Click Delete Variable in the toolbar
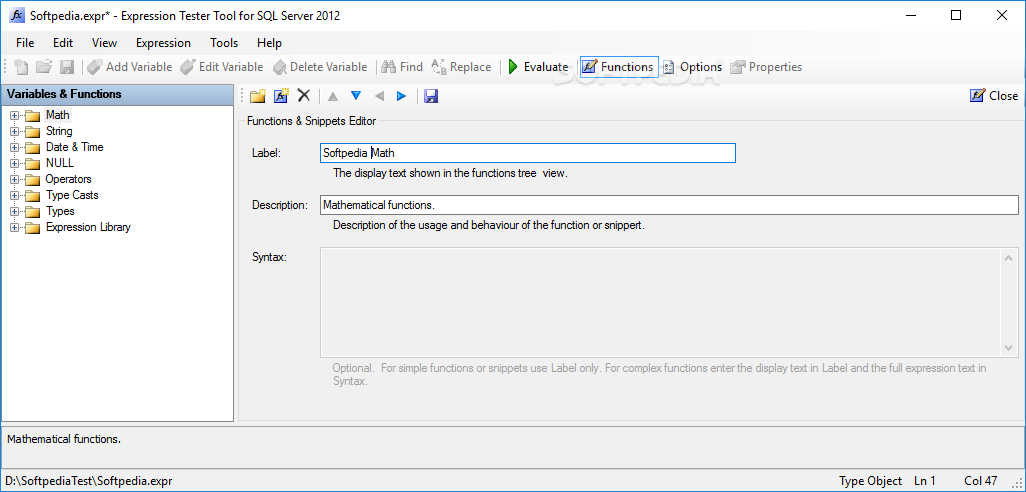Image resolution: width=1026 pixels, height=492 pixels. [x=320, y=67]
